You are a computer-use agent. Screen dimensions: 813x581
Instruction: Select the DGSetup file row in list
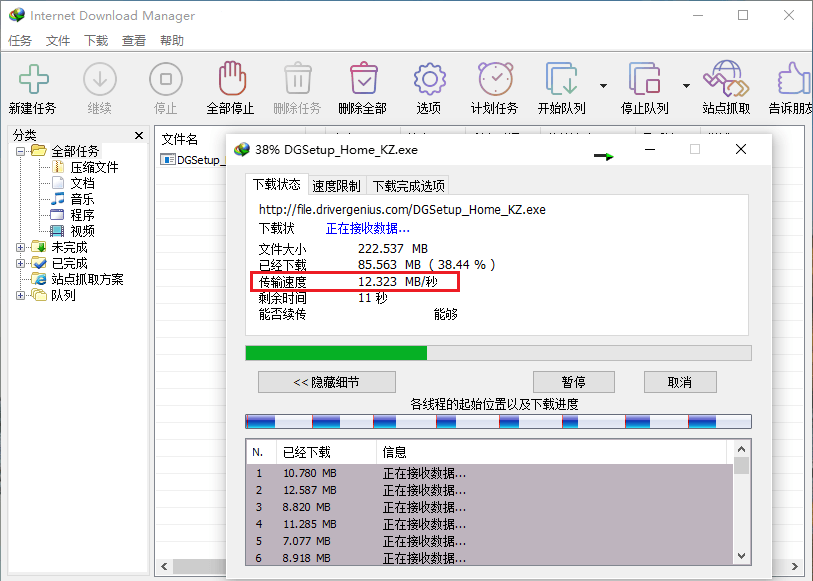point(192,160)
